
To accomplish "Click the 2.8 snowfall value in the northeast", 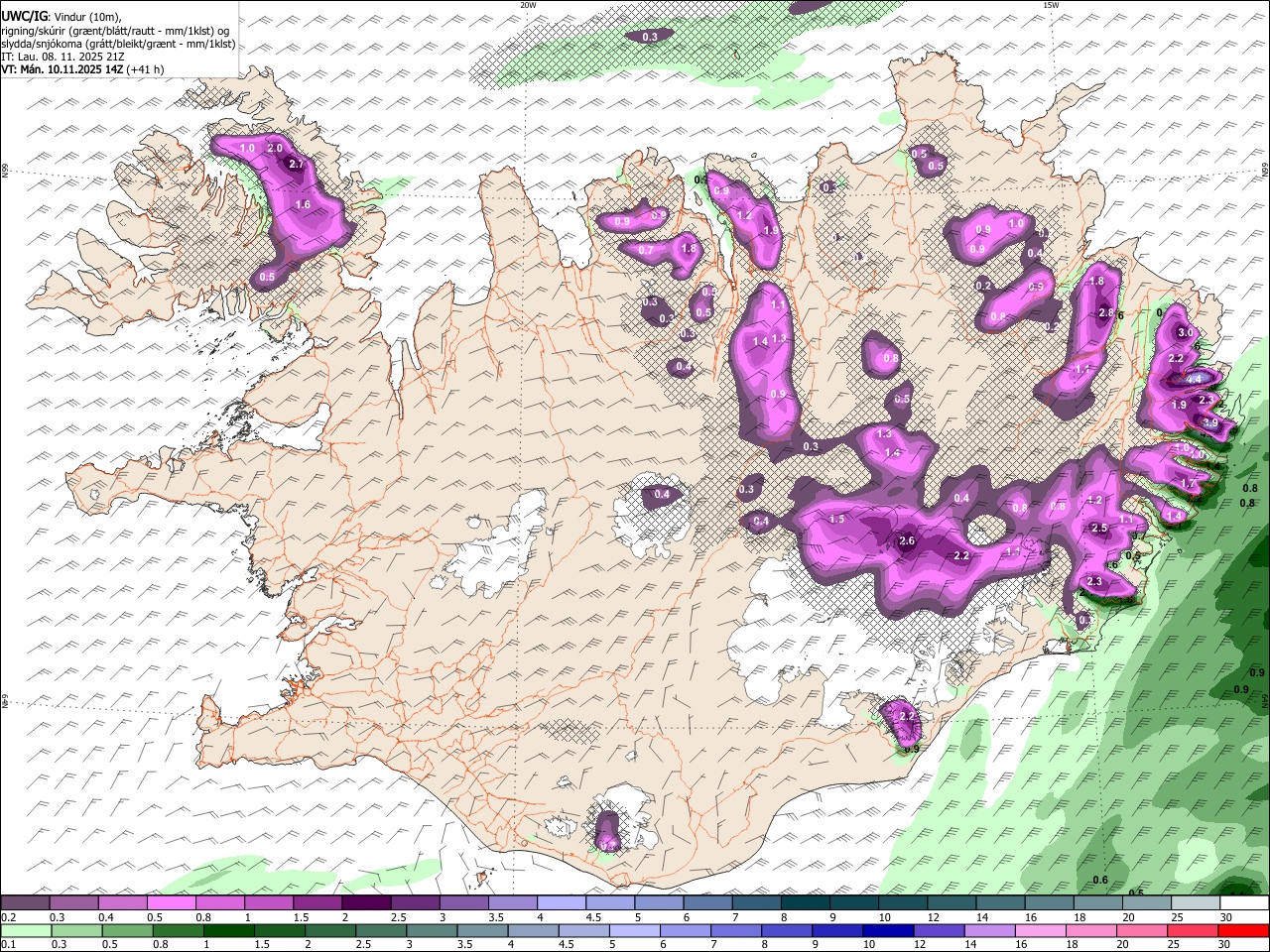I will [1106, 313].
